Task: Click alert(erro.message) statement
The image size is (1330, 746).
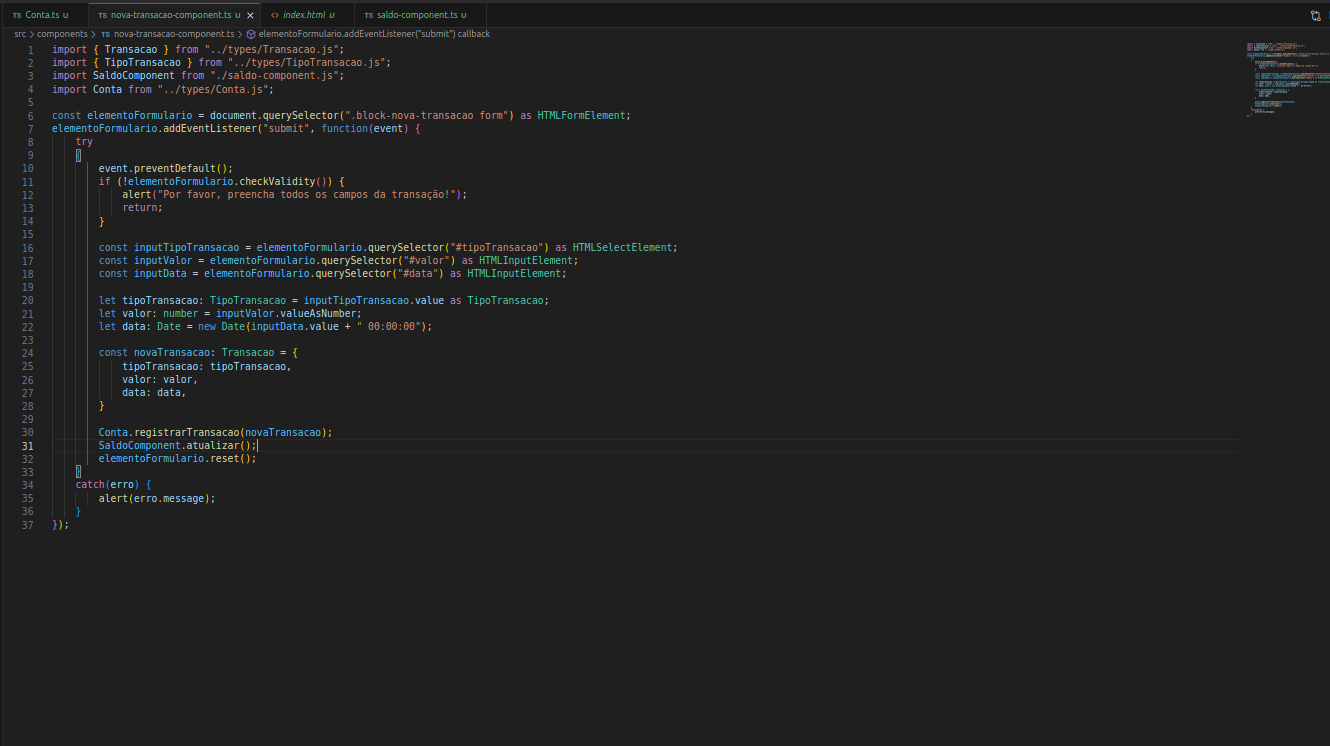Action: point(157,497)
